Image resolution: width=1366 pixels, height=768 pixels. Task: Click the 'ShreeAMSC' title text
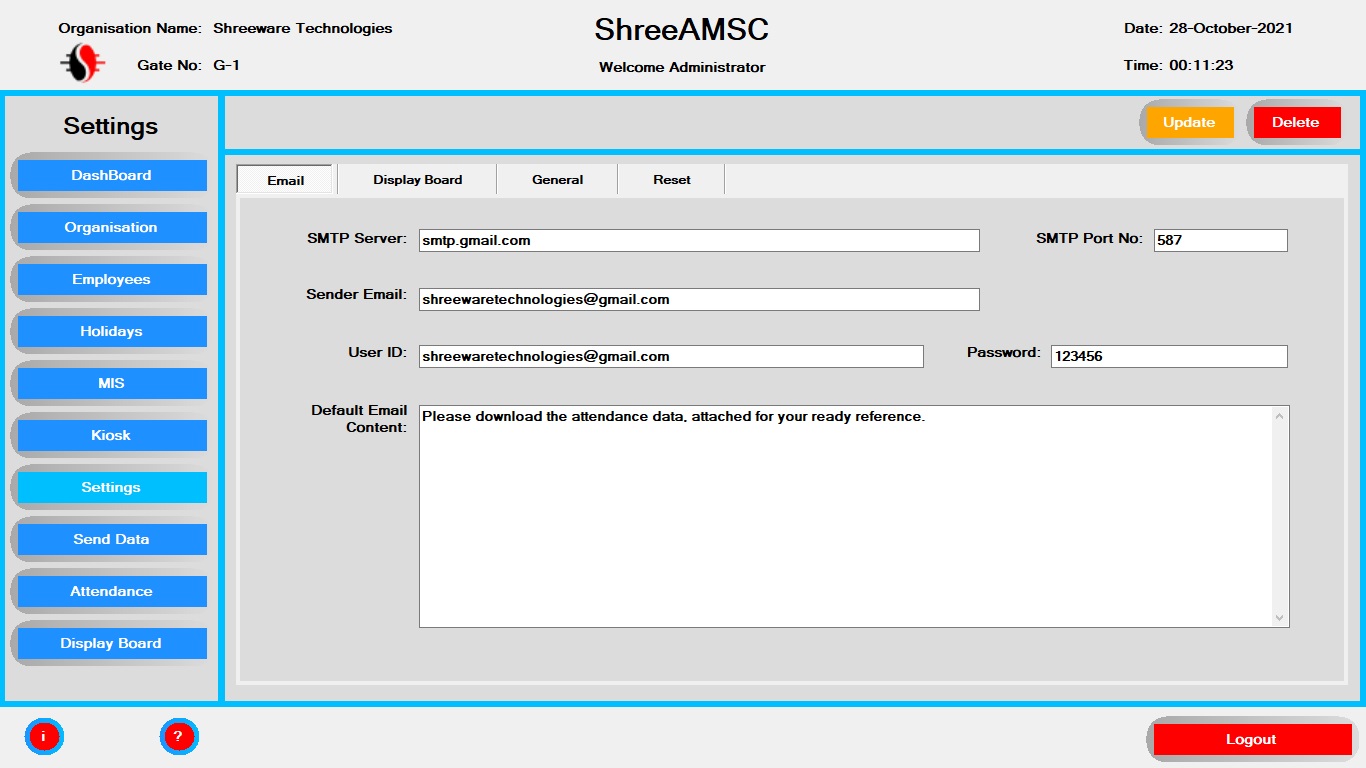click(682, 29)
